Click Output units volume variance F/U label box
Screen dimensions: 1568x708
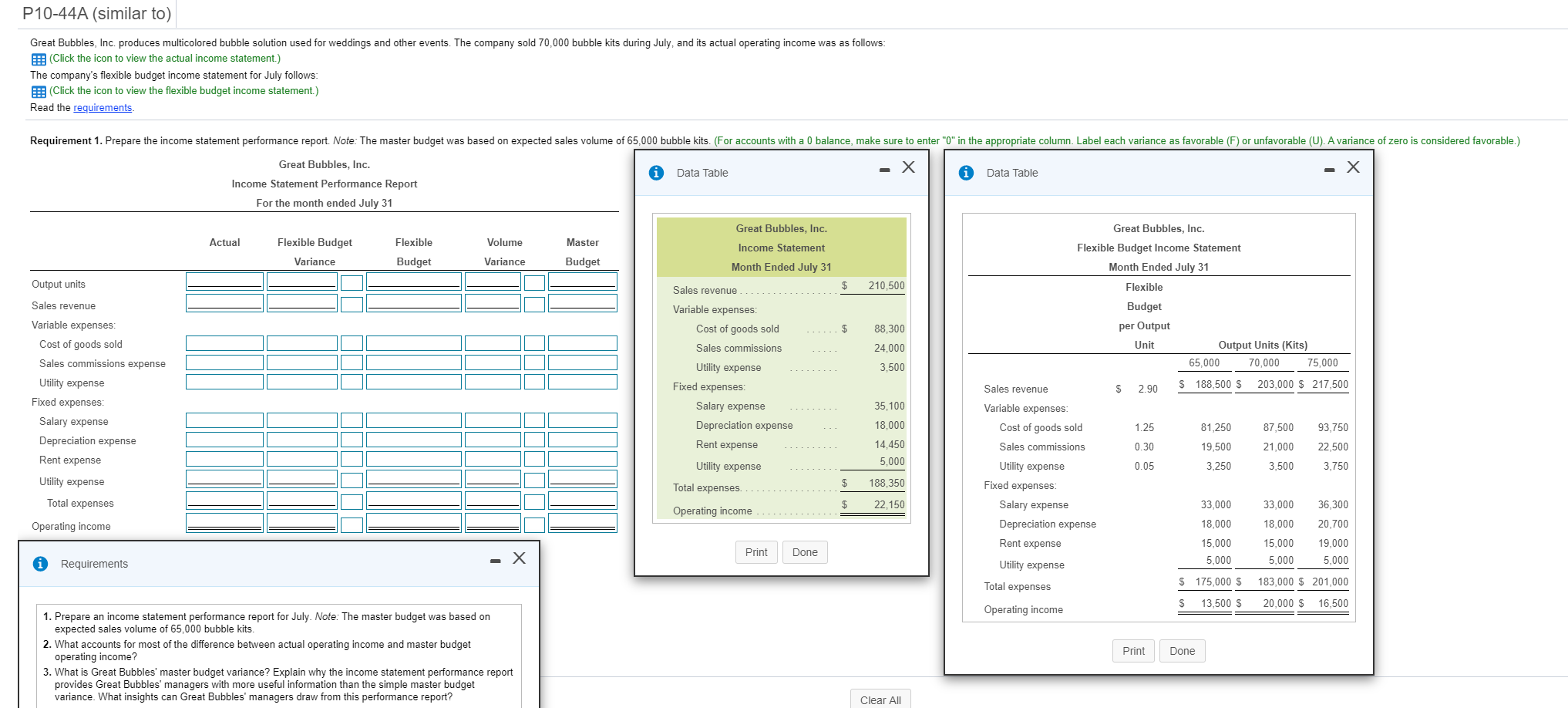coord(535,283)
